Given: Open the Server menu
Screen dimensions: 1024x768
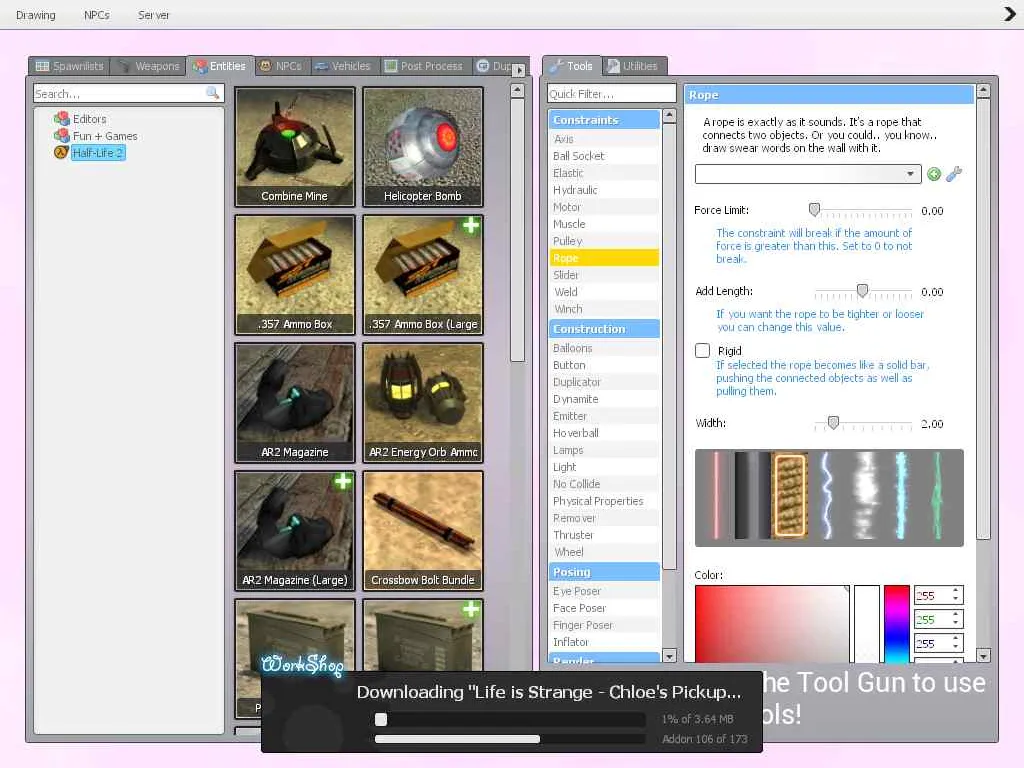Looking at the screenshot, I should [x=153, y=14].
